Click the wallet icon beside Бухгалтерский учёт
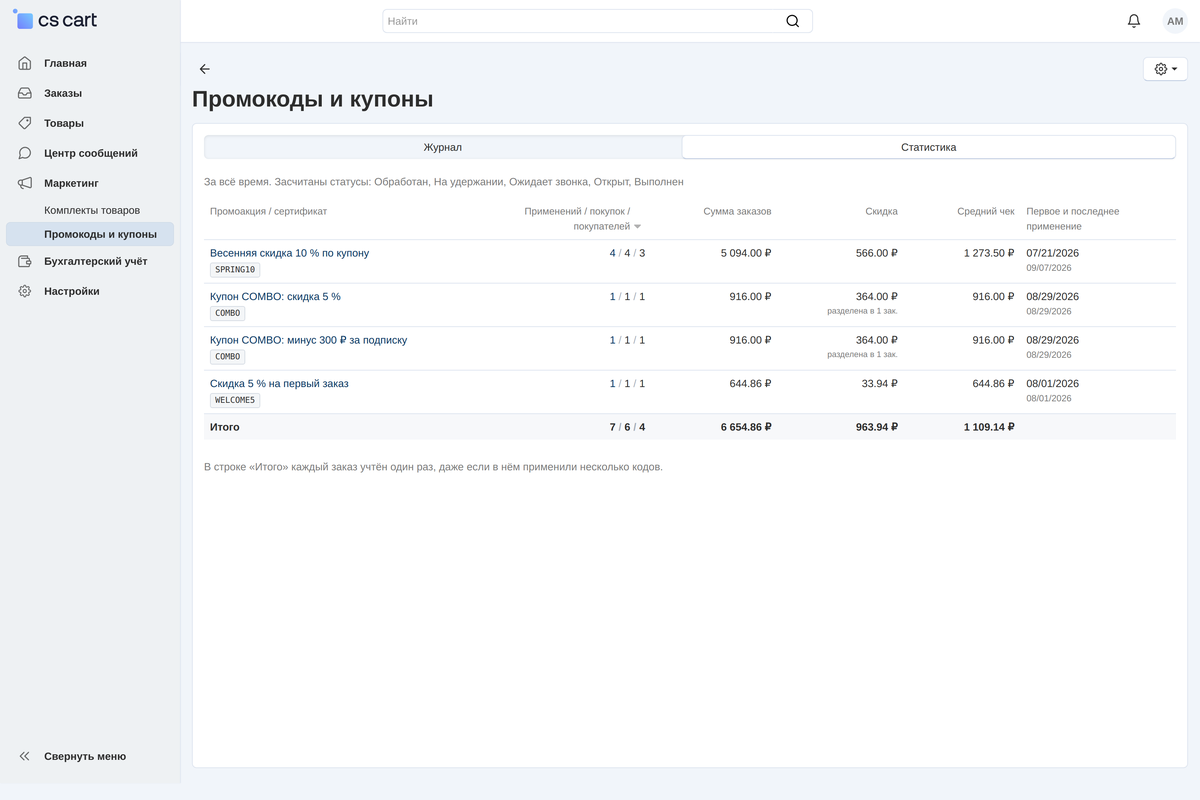 [25, 261]
